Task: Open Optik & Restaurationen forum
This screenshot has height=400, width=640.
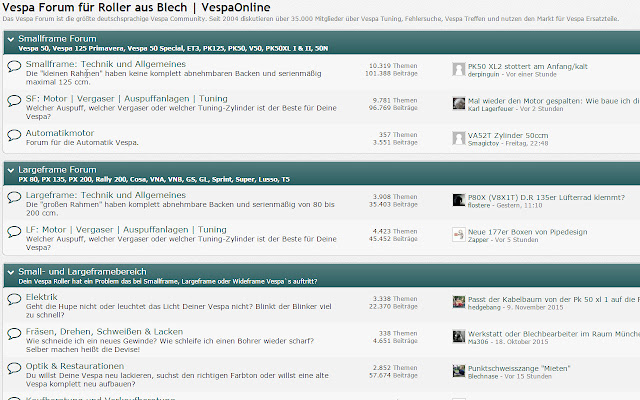Action: pos(75,366)
